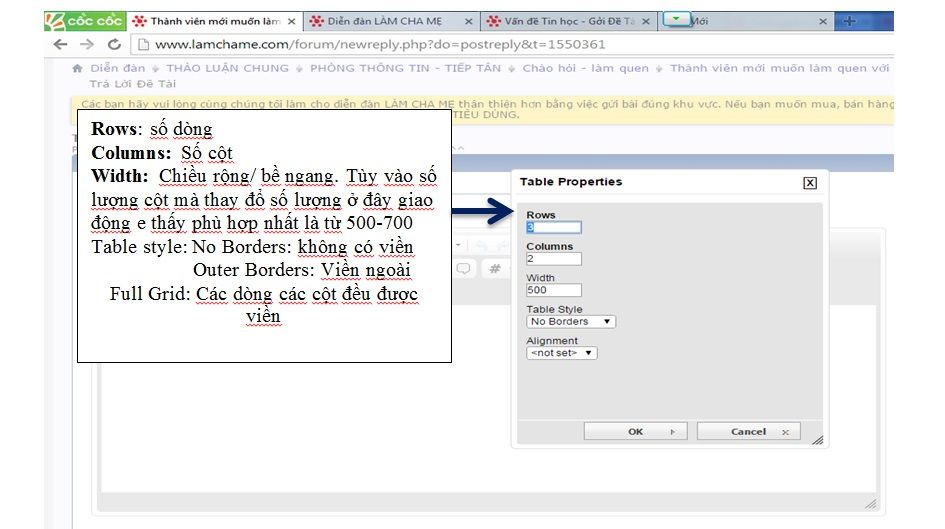Close the Table Properties dialog with X
The image size is (945, 529).
[x=810, y=182]
